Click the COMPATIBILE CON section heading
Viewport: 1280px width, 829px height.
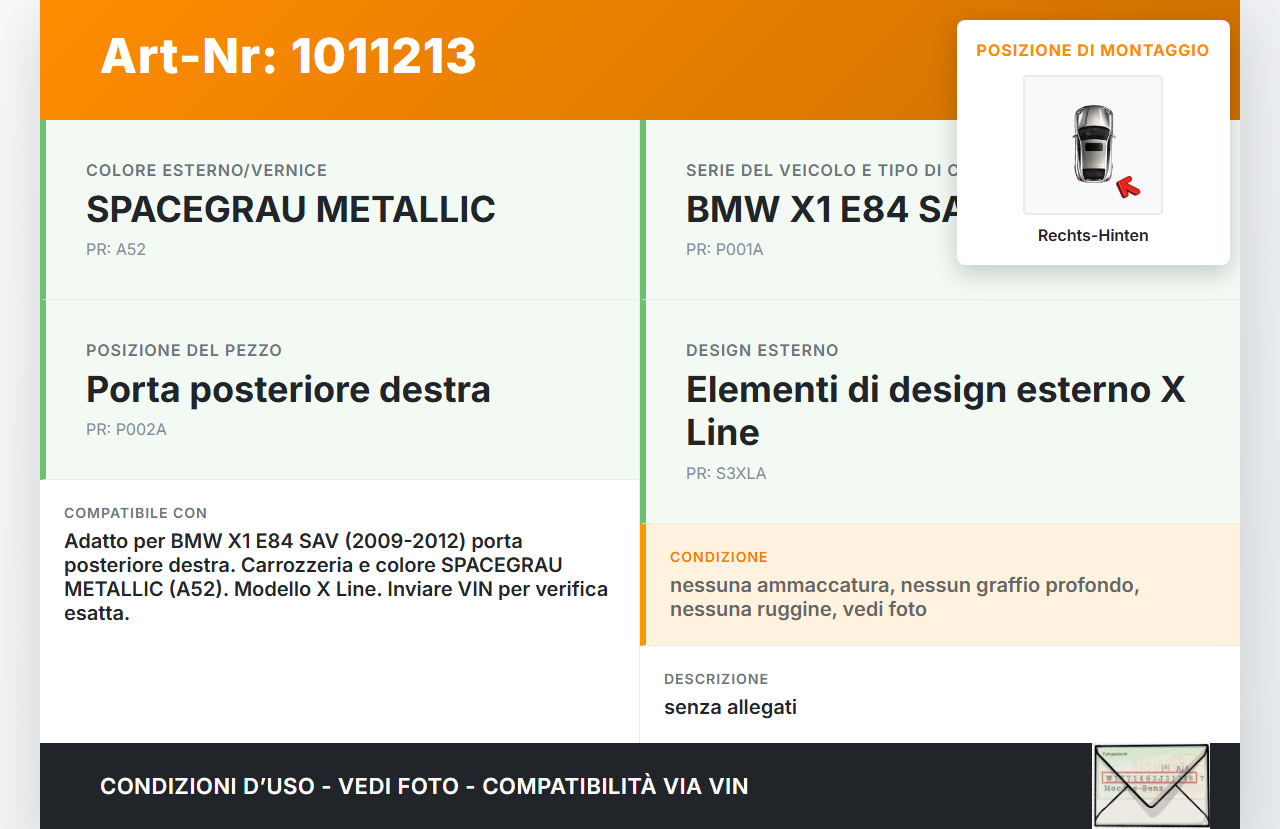pos(136,513)
